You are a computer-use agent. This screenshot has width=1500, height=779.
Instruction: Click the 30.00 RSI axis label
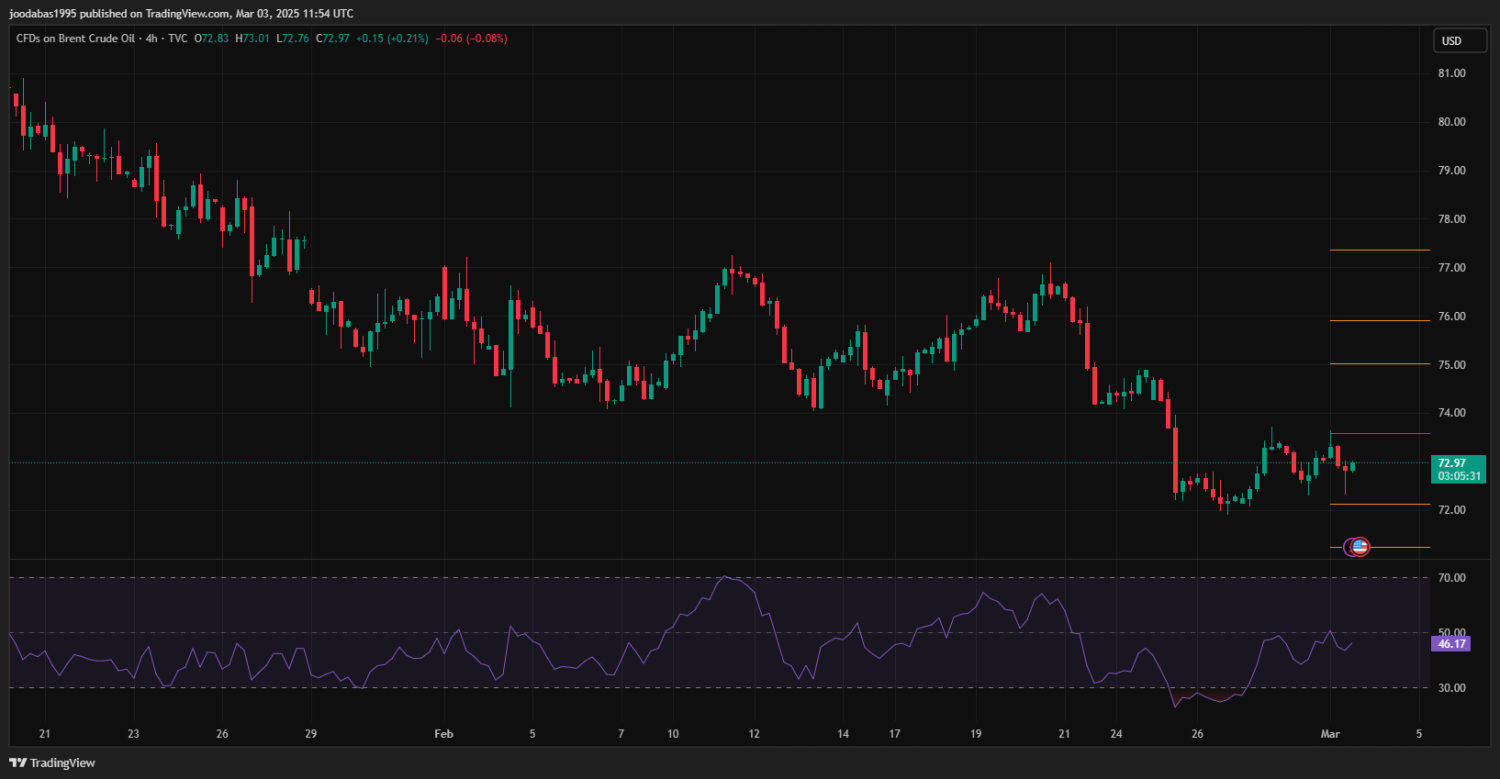(x=1451, y=688)
